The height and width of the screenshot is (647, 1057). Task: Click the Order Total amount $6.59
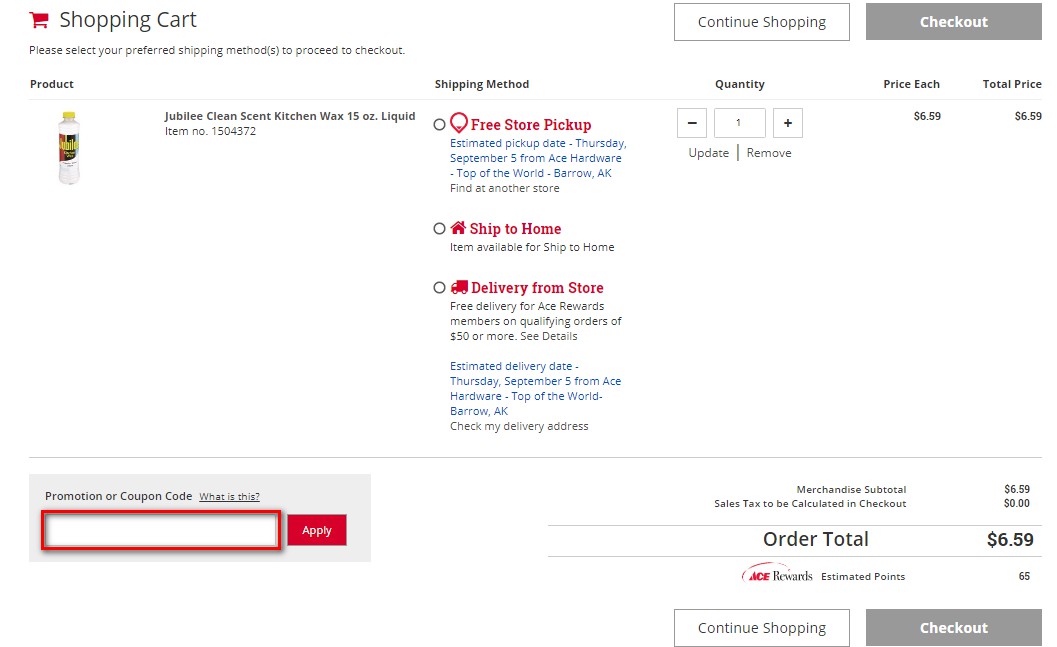click(1010, 540)
